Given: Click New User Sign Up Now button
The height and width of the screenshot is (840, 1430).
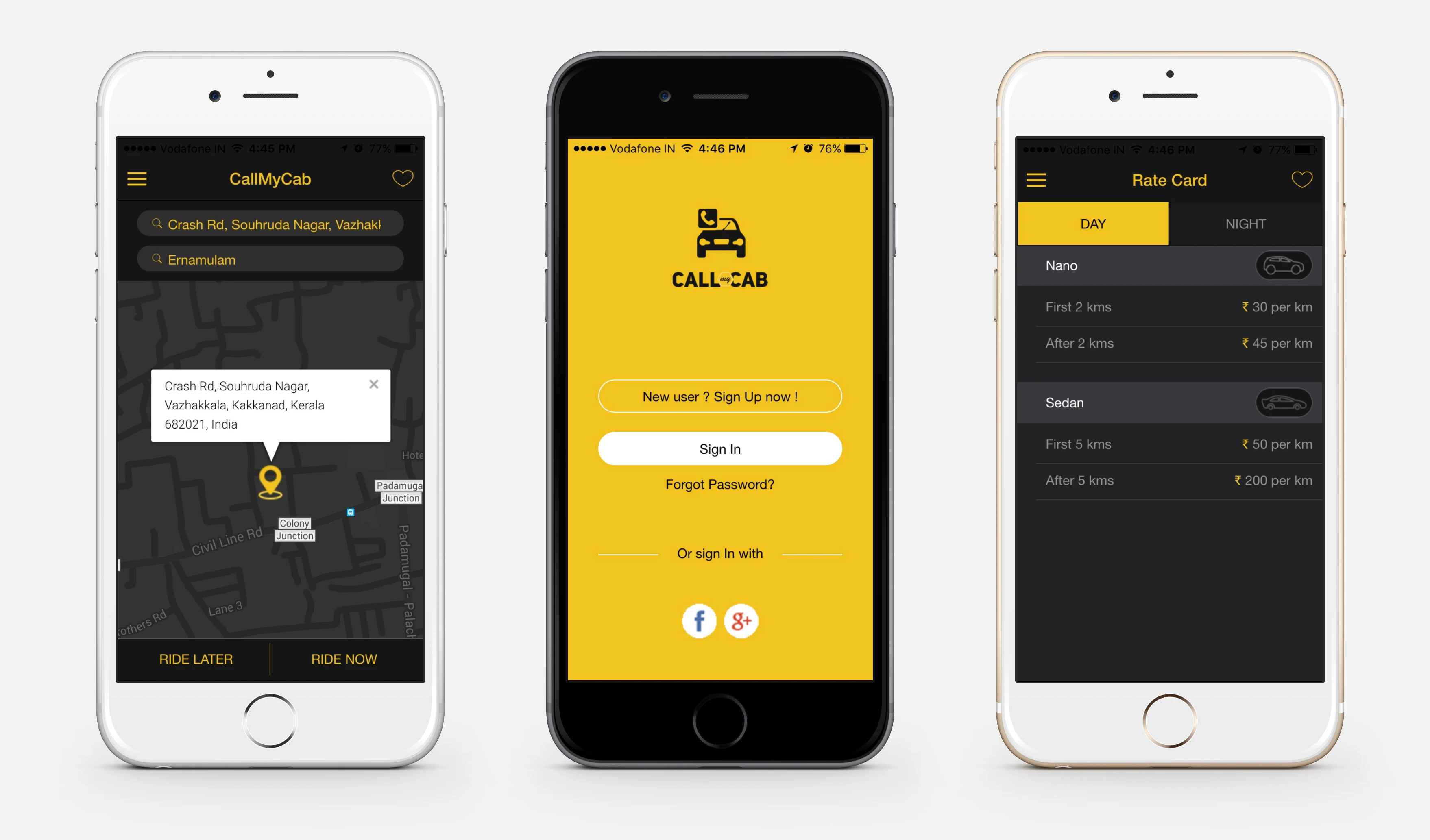Looking at the screenshot, I should 717,396.
